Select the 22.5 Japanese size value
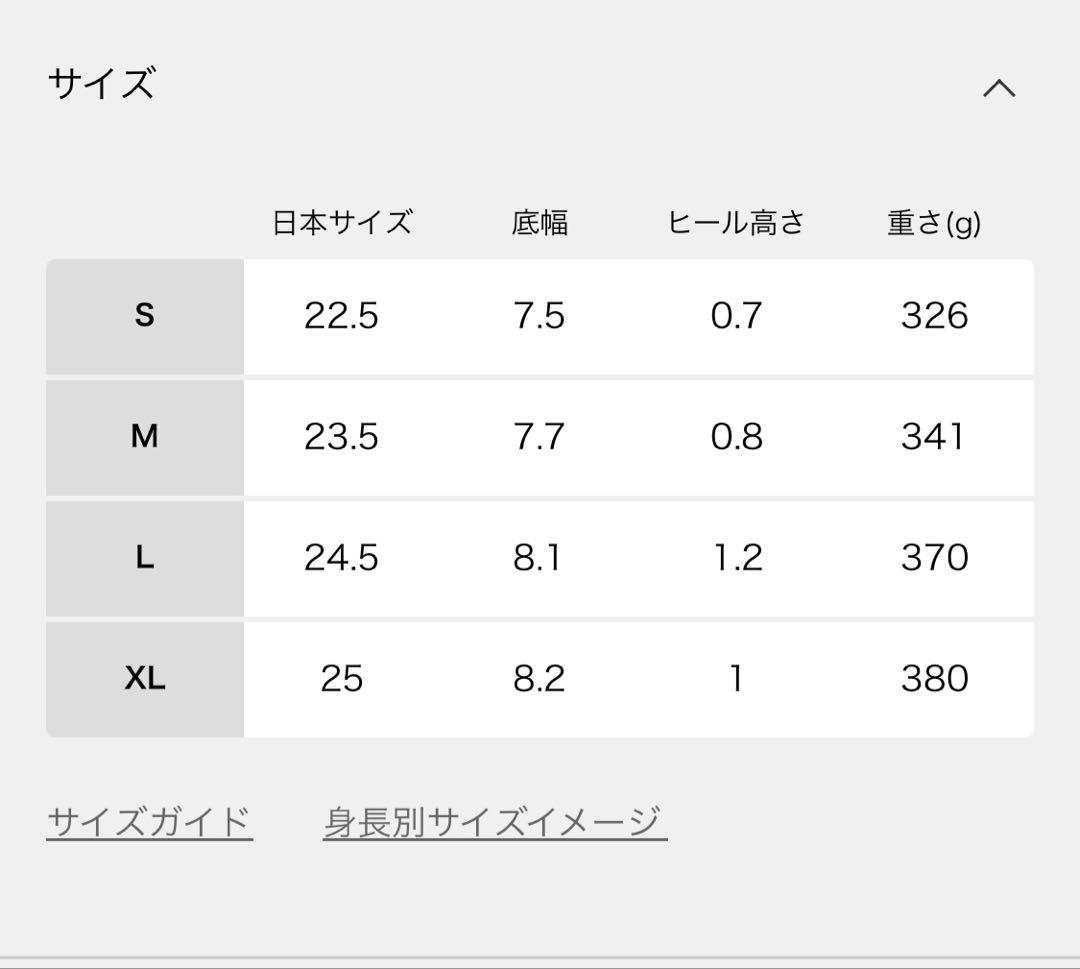The height and width of the screenshot is (969, 1080). tap(342, 317)
